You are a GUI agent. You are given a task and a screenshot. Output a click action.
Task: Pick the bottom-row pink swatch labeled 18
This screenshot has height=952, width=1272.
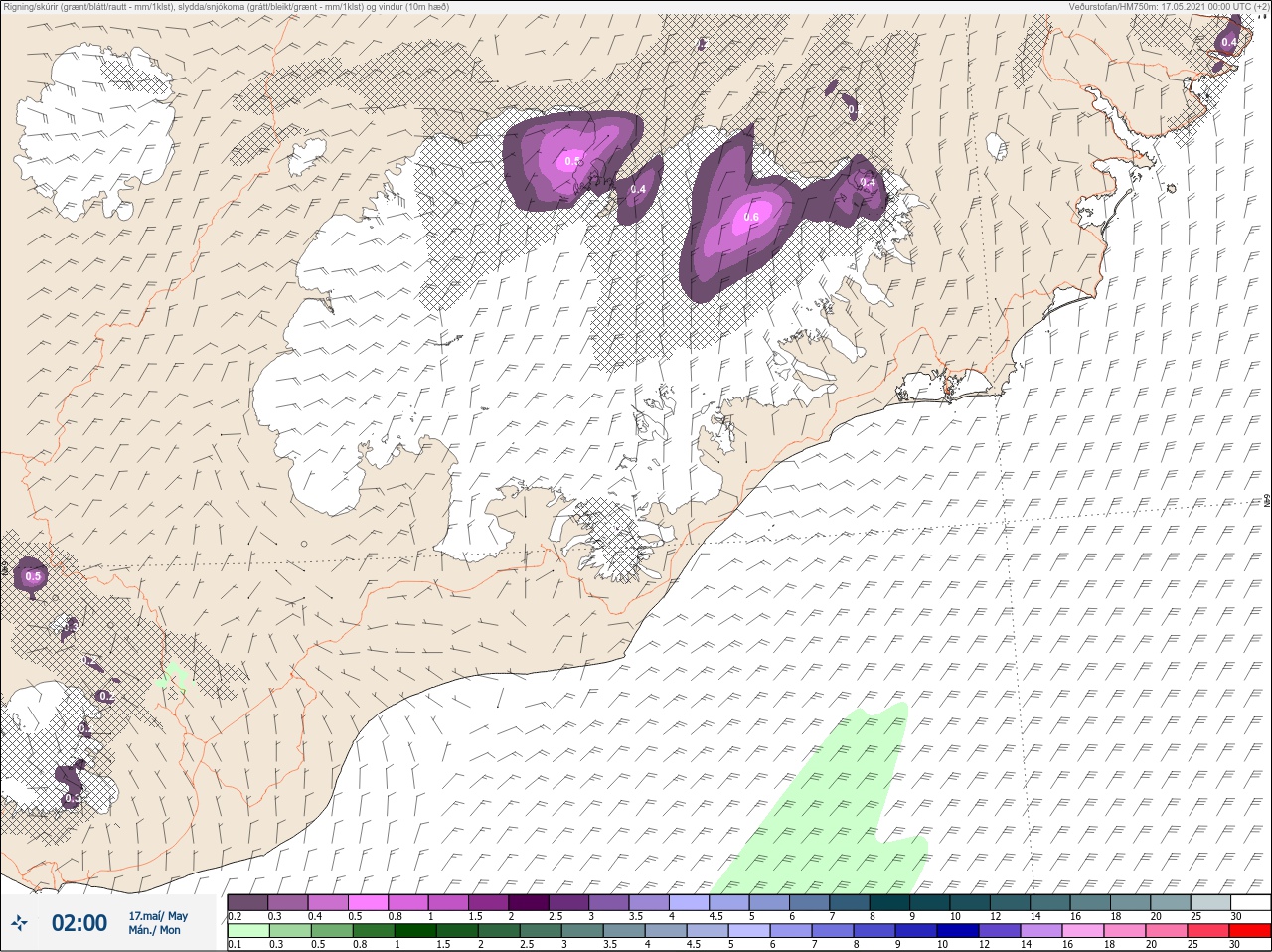tap(1125, 931)
